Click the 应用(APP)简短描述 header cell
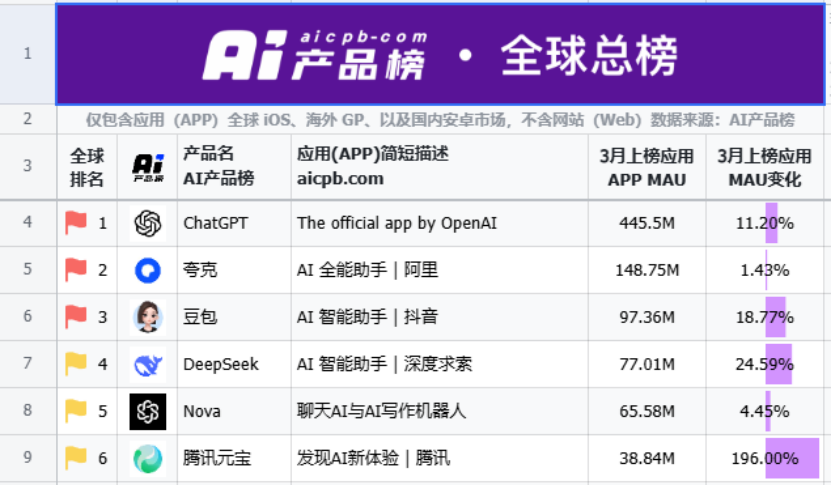Viewport: 831px width, 486px height. coord(439,167)
